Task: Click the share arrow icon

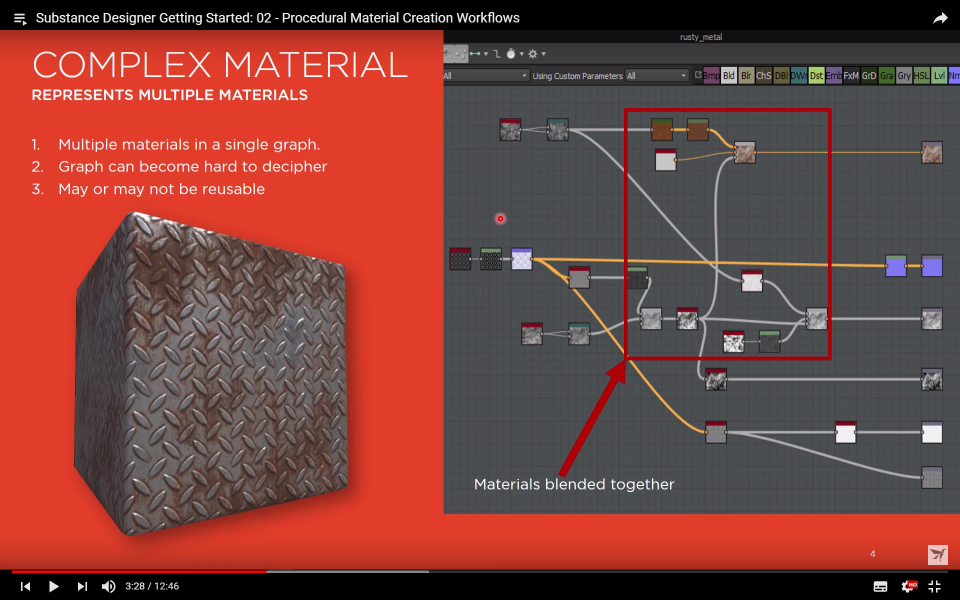Action: pos(940,18)
